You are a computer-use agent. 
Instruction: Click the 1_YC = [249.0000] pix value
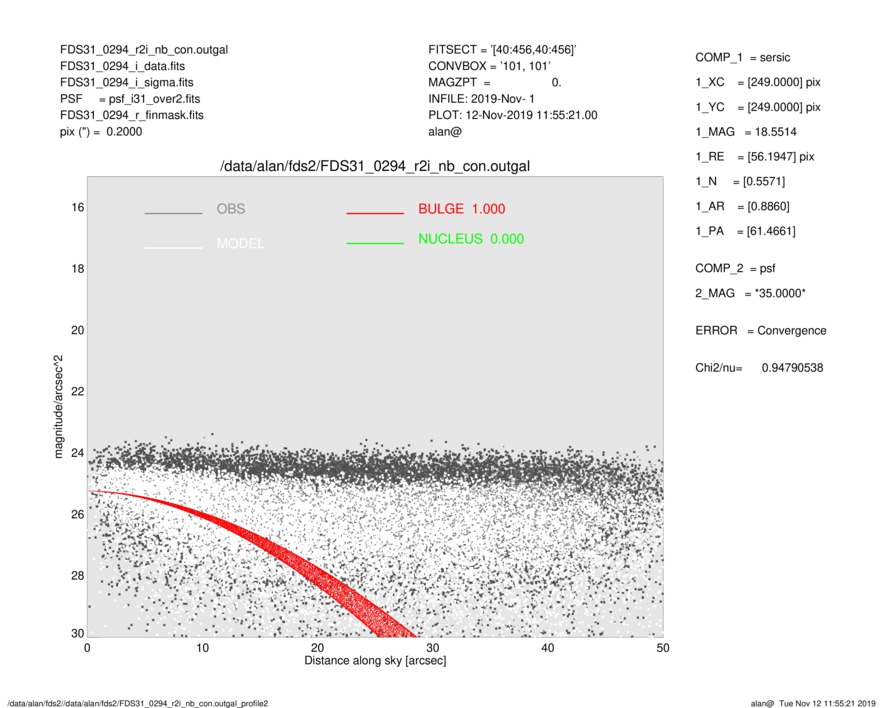(x=758, y=107)
